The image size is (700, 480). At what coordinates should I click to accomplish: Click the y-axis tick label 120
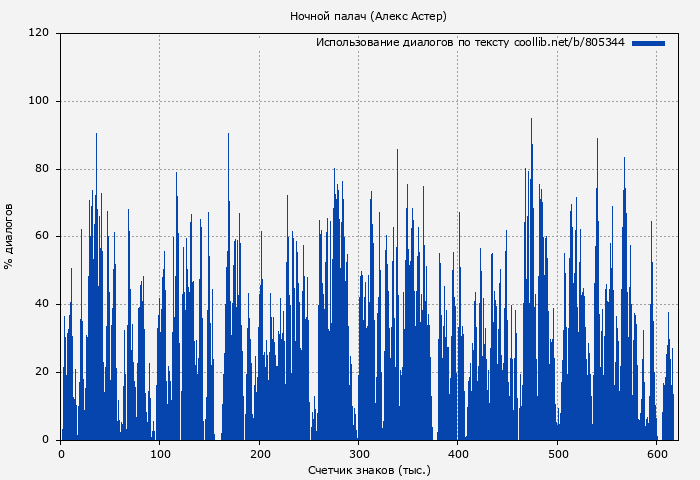click(x=39, y=33)
